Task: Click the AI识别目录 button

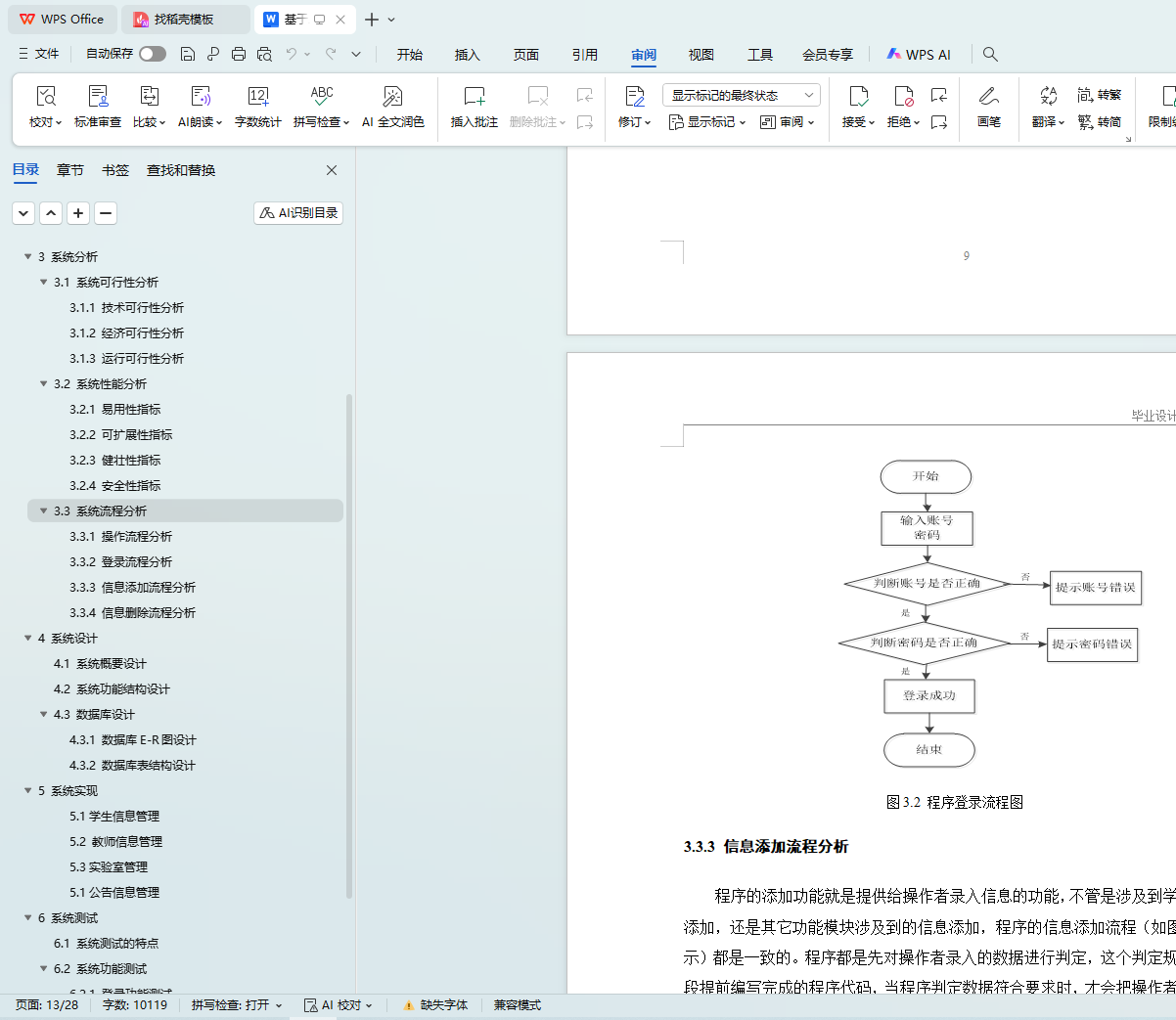Action: coord(298,212)
